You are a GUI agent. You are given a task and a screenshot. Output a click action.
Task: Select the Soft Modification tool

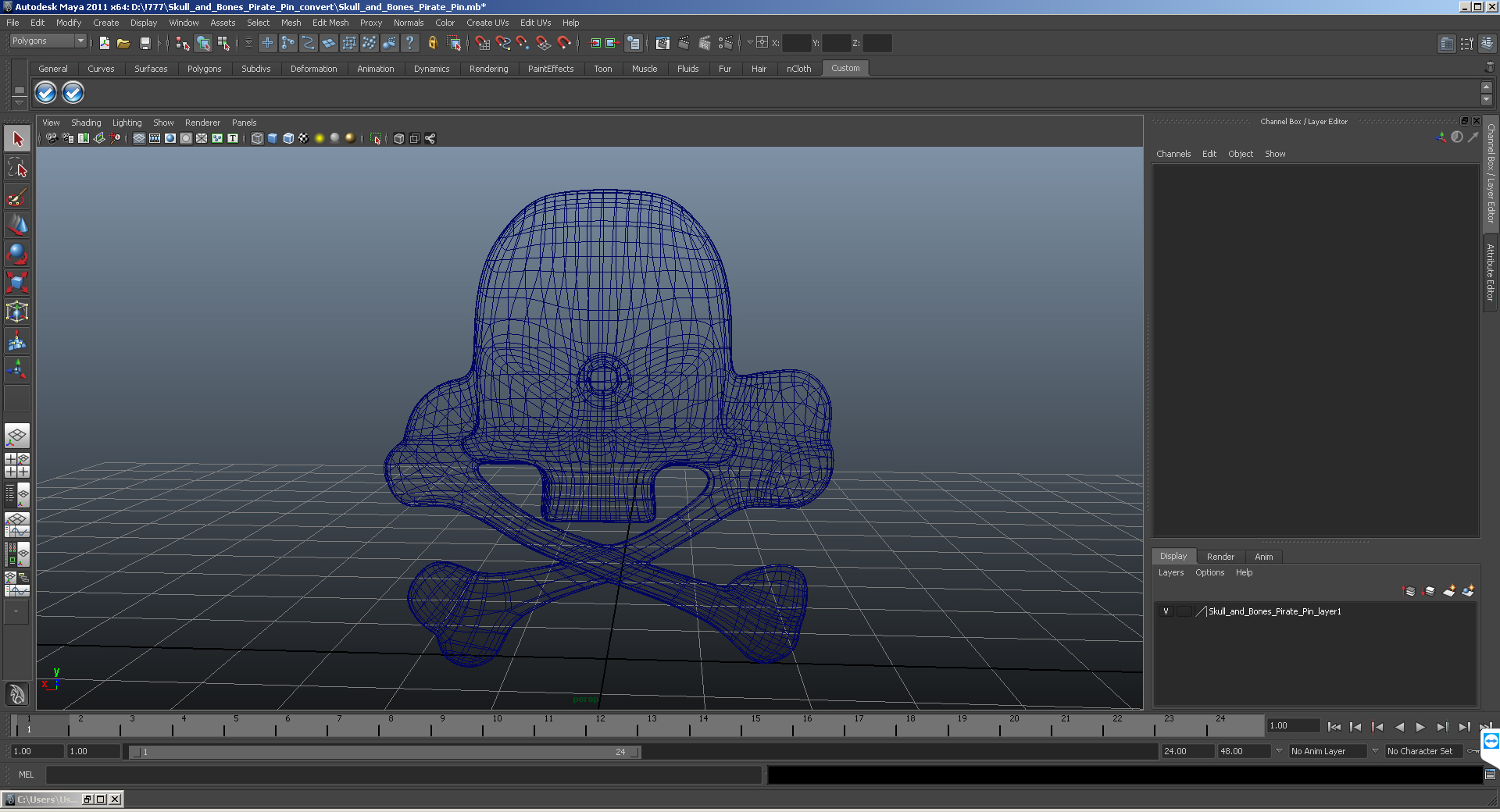coord(17,340)
